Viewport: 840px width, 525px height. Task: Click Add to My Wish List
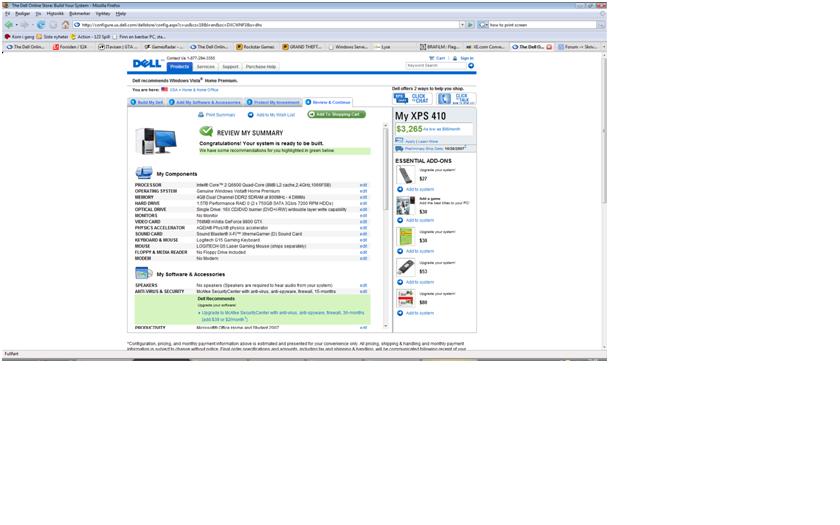pos(271,115)
